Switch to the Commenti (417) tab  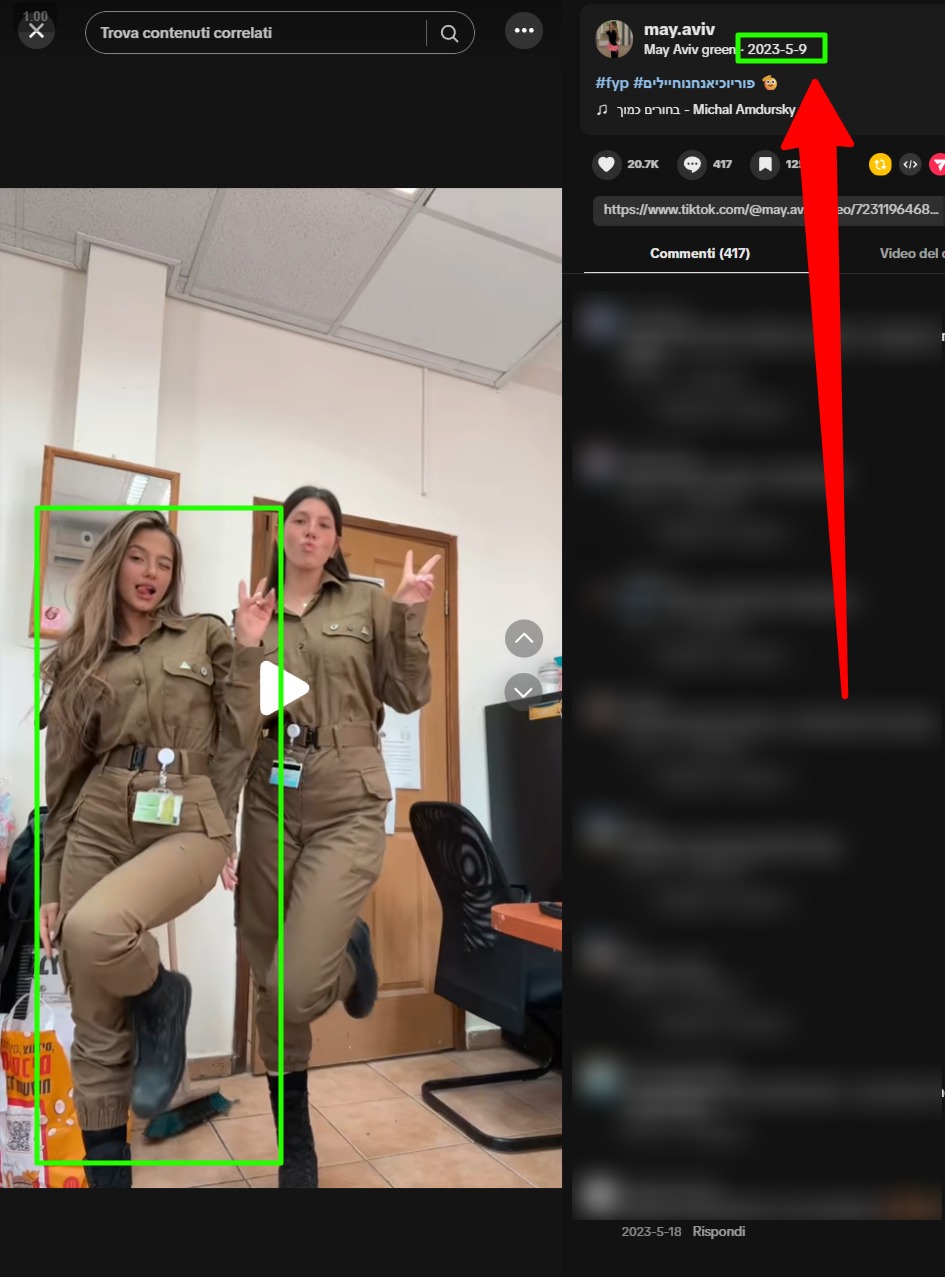click(x=699, y=253)
